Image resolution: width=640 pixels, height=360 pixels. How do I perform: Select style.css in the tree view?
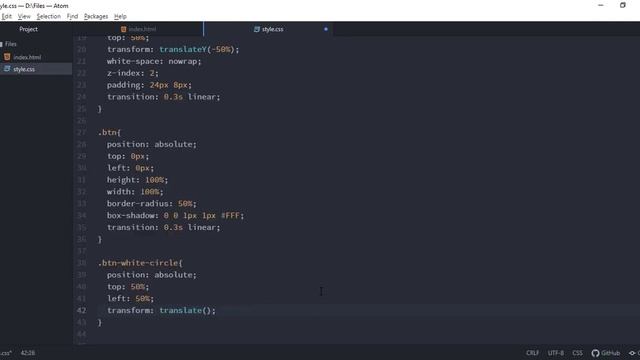tap(24, 69)
